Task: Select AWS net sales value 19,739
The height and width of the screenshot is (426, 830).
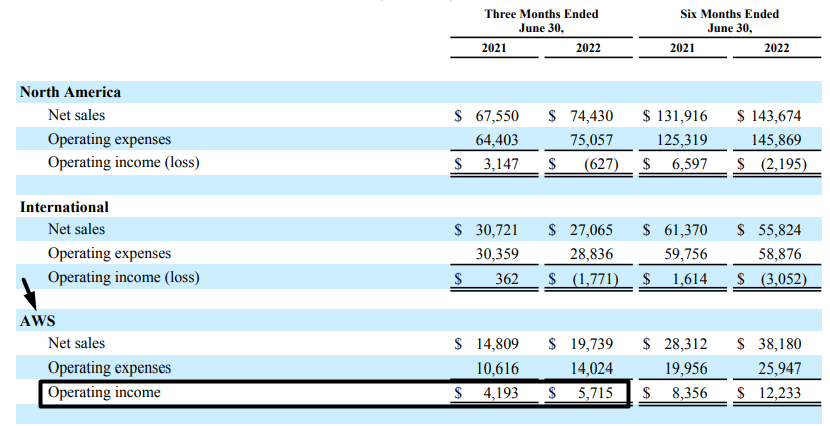Action: coord(592,346)
